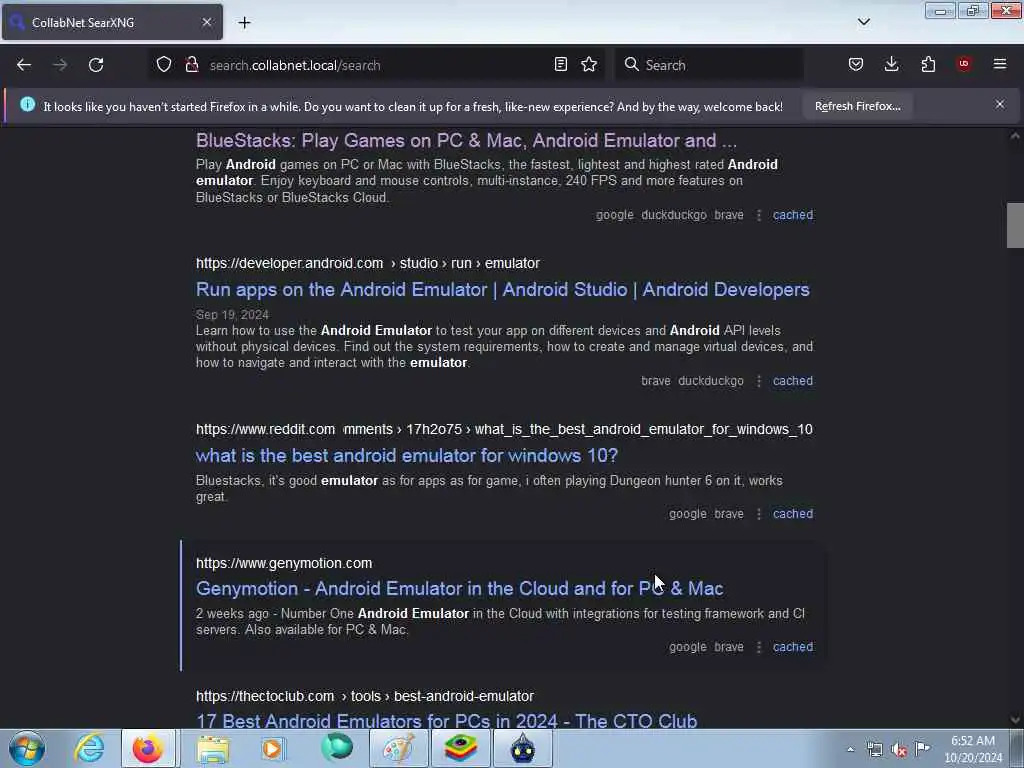Open BlueStacks taskbar icon

click(460, 748)
